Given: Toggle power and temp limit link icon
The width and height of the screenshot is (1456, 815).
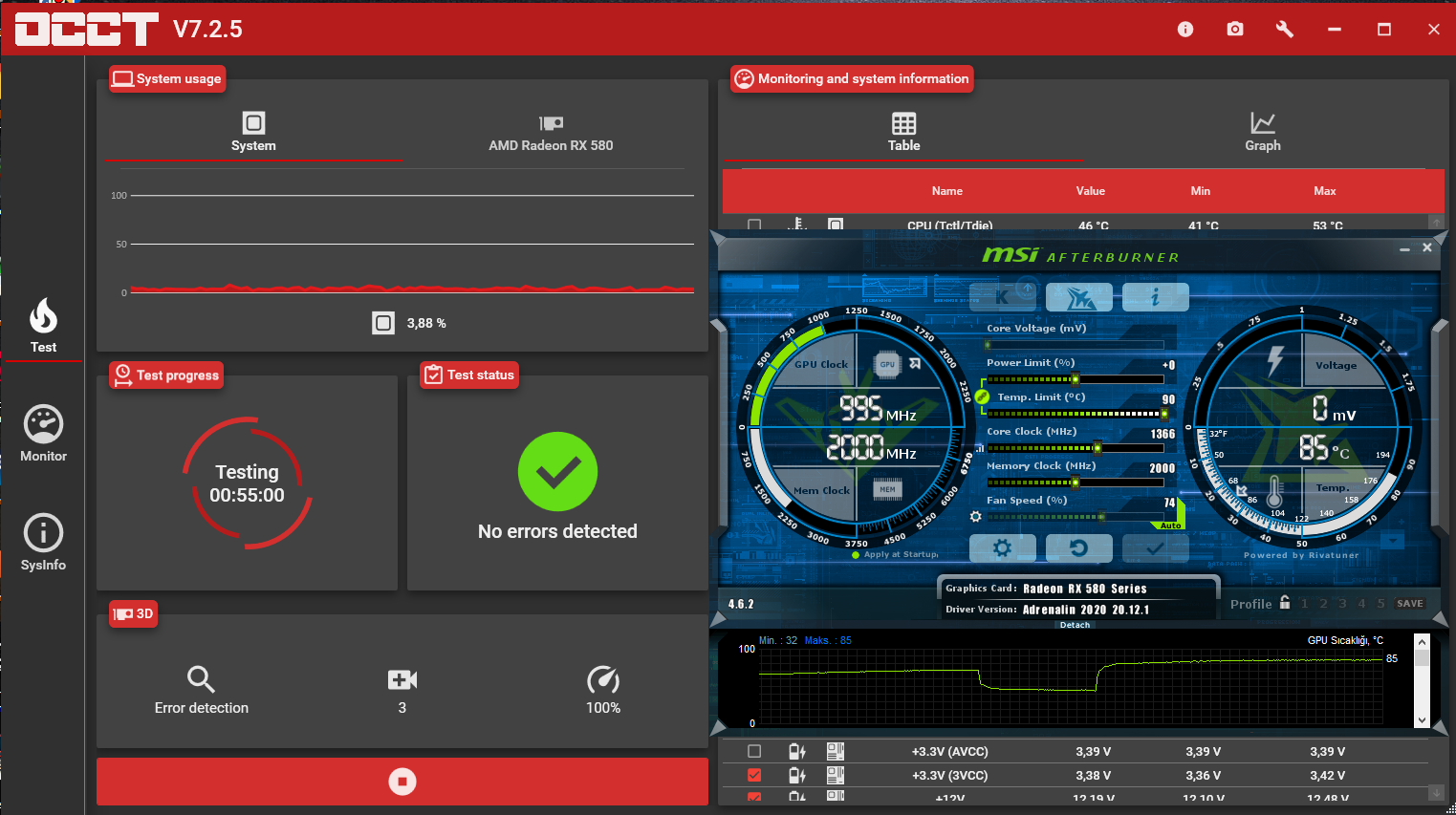Looking at the screenshot, I should click(982, 397).
